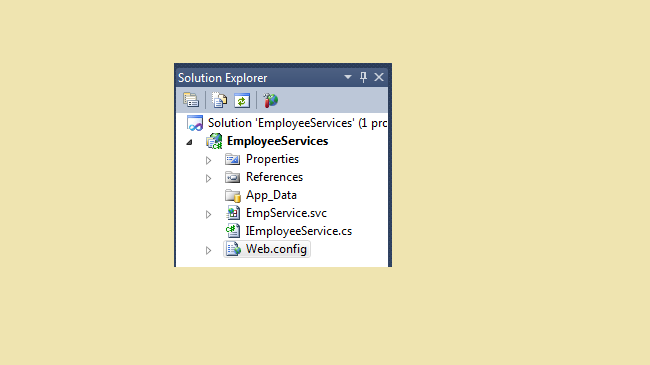
Task: Click the References folder icon
Action: 233,177
